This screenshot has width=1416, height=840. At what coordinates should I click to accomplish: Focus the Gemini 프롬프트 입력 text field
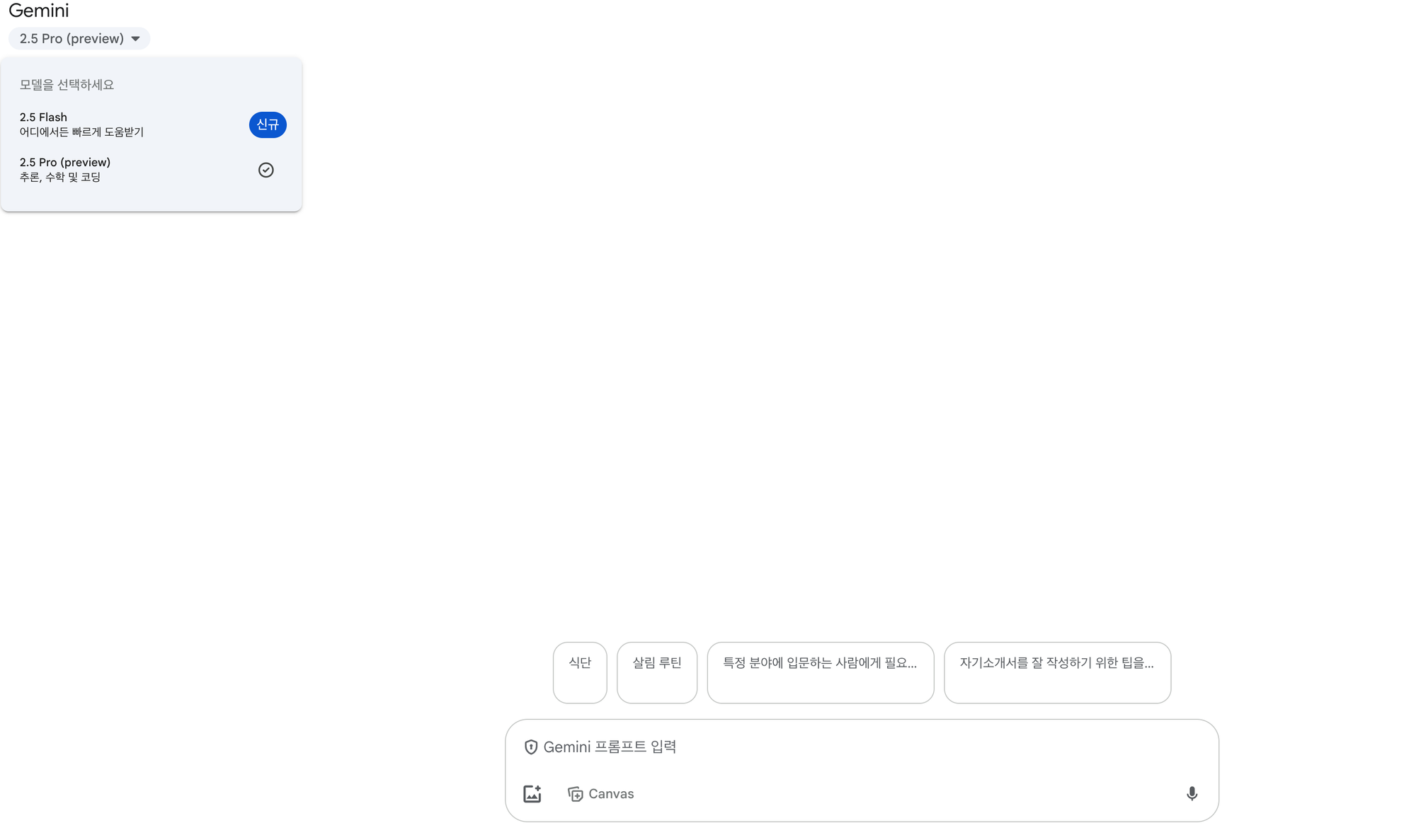click(x=850, y=747)
